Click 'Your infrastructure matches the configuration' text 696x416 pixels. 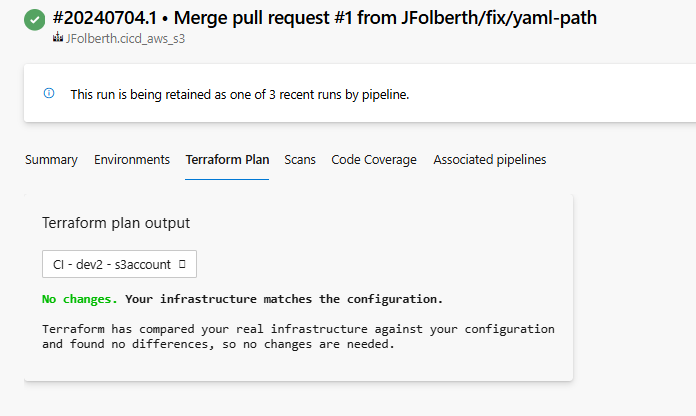[x=284, y=299]
